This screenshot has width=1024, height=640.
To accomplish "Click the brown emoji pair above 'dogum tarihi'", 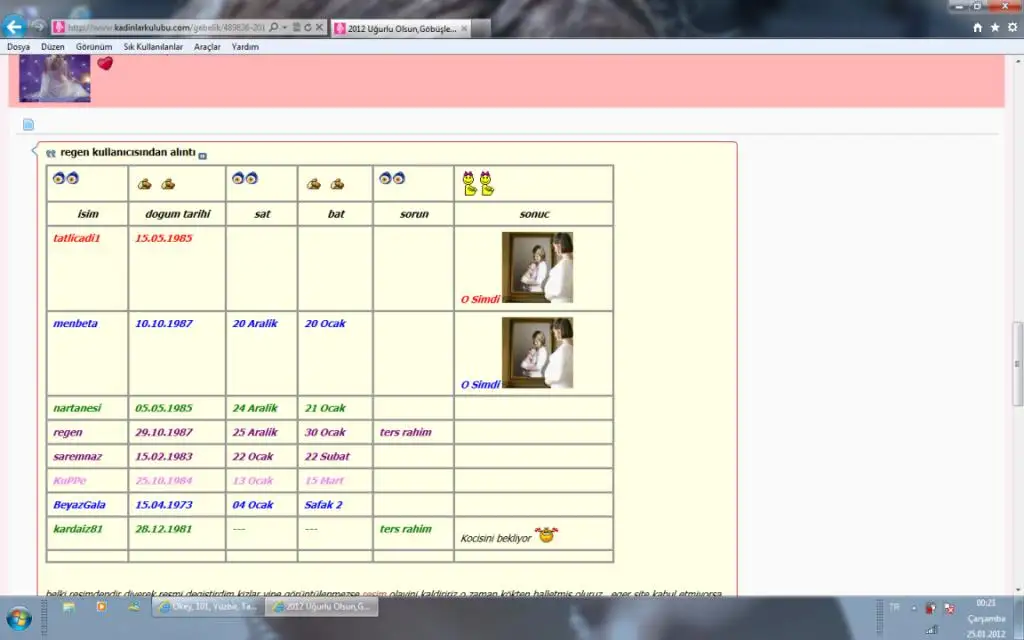I will click(x=156, y=184).
